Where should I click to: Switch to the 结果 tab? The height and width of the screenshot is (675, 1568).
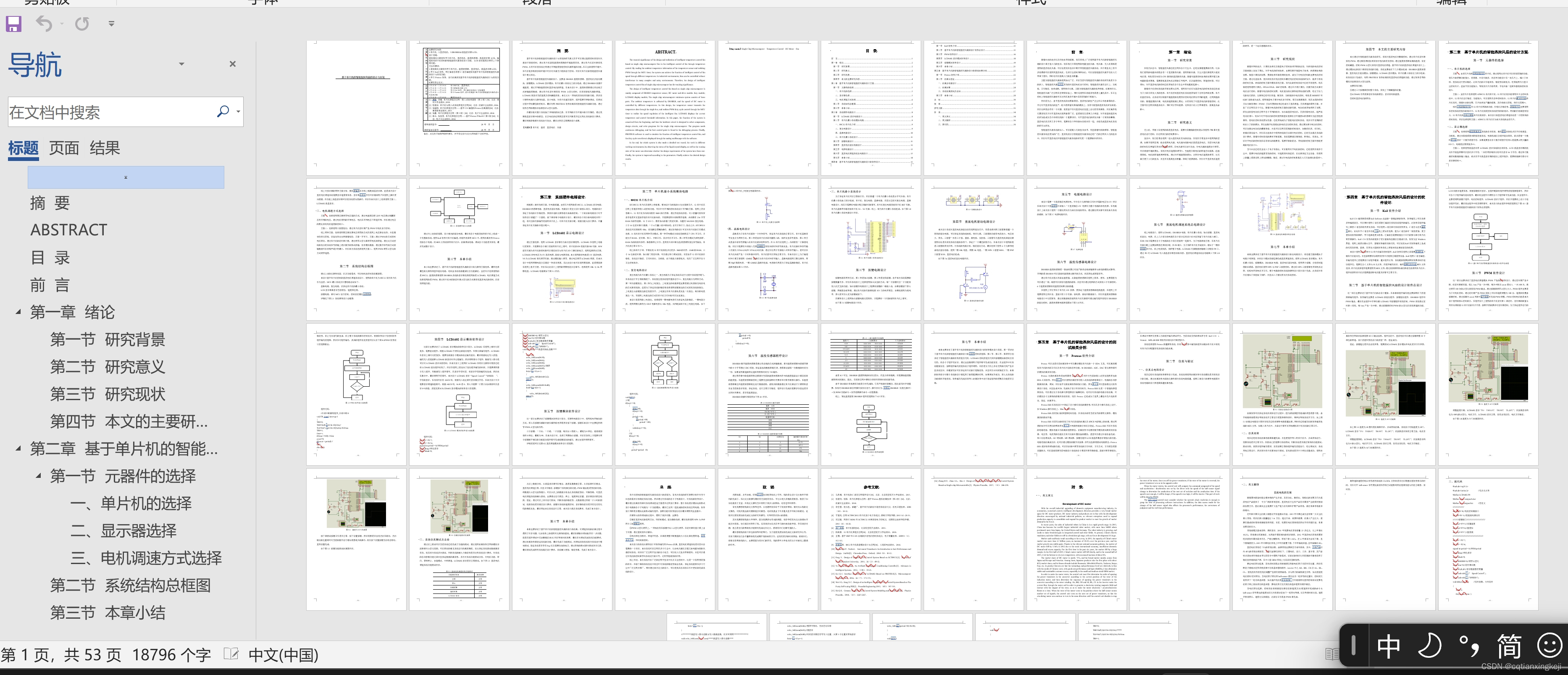[x=105, y=148]
